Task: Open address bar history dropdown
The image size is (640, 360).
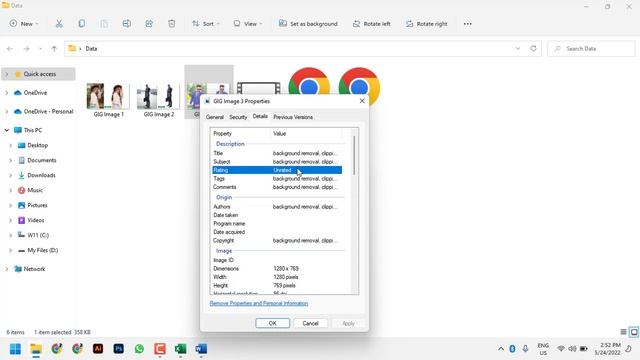Action: pos(518,49)
